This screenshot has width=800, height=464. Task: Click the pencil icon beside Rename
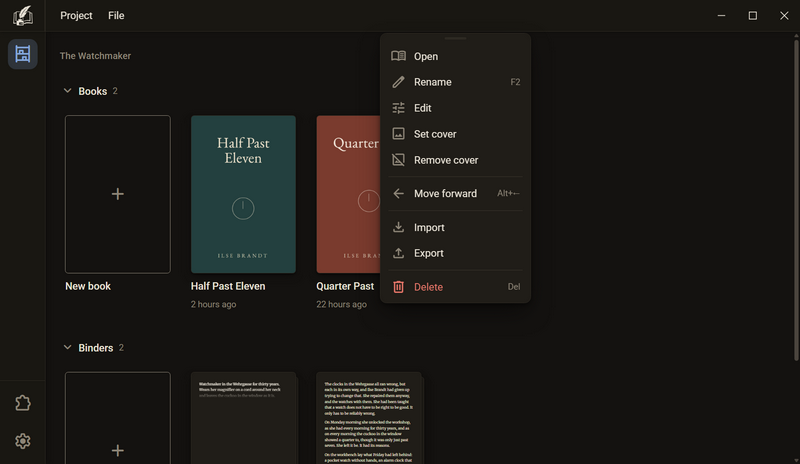click(398, 82)
